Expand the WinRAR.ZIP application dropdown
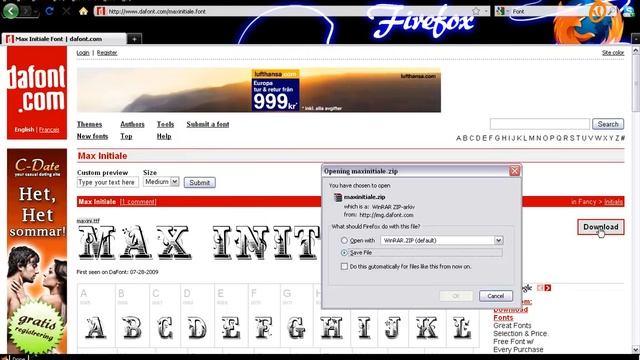Screen dimensions: 640x360 tap(498, 240)
